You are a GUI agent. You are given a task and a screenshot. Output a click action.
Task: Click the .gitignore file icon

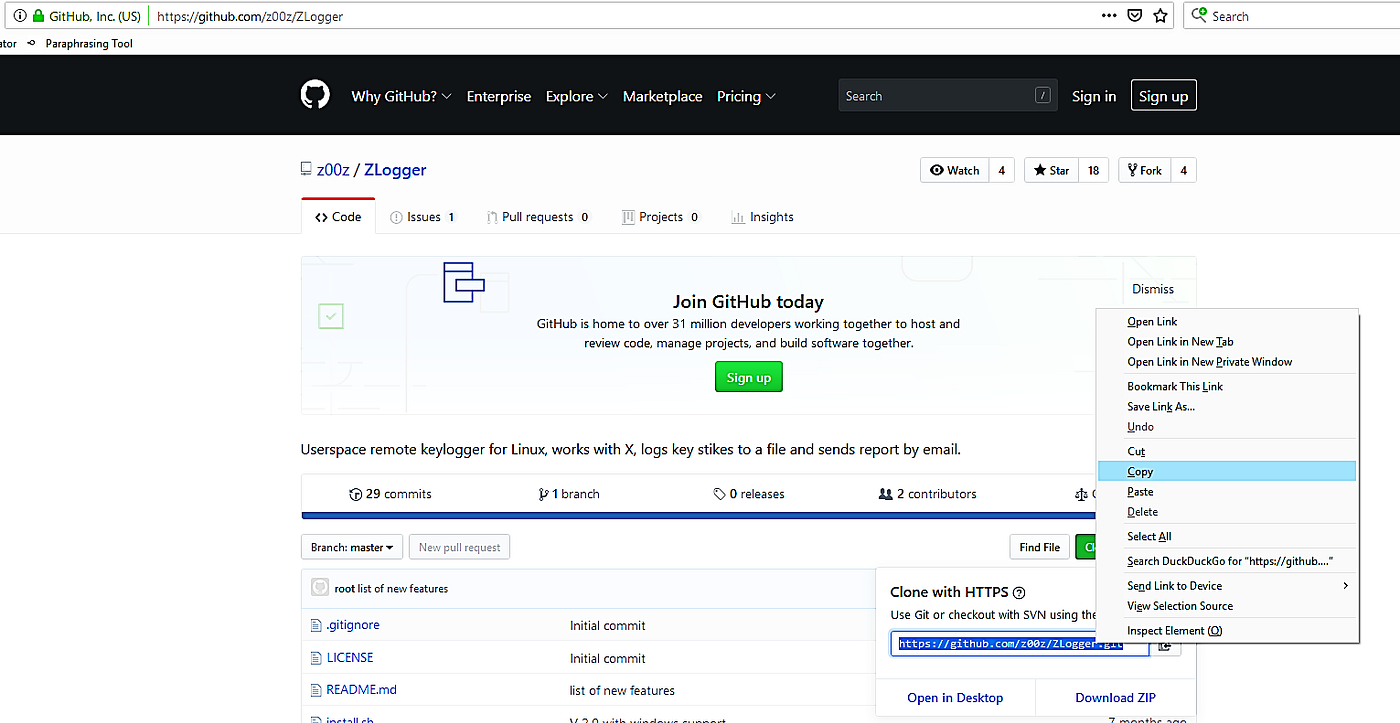click(317, 625)
